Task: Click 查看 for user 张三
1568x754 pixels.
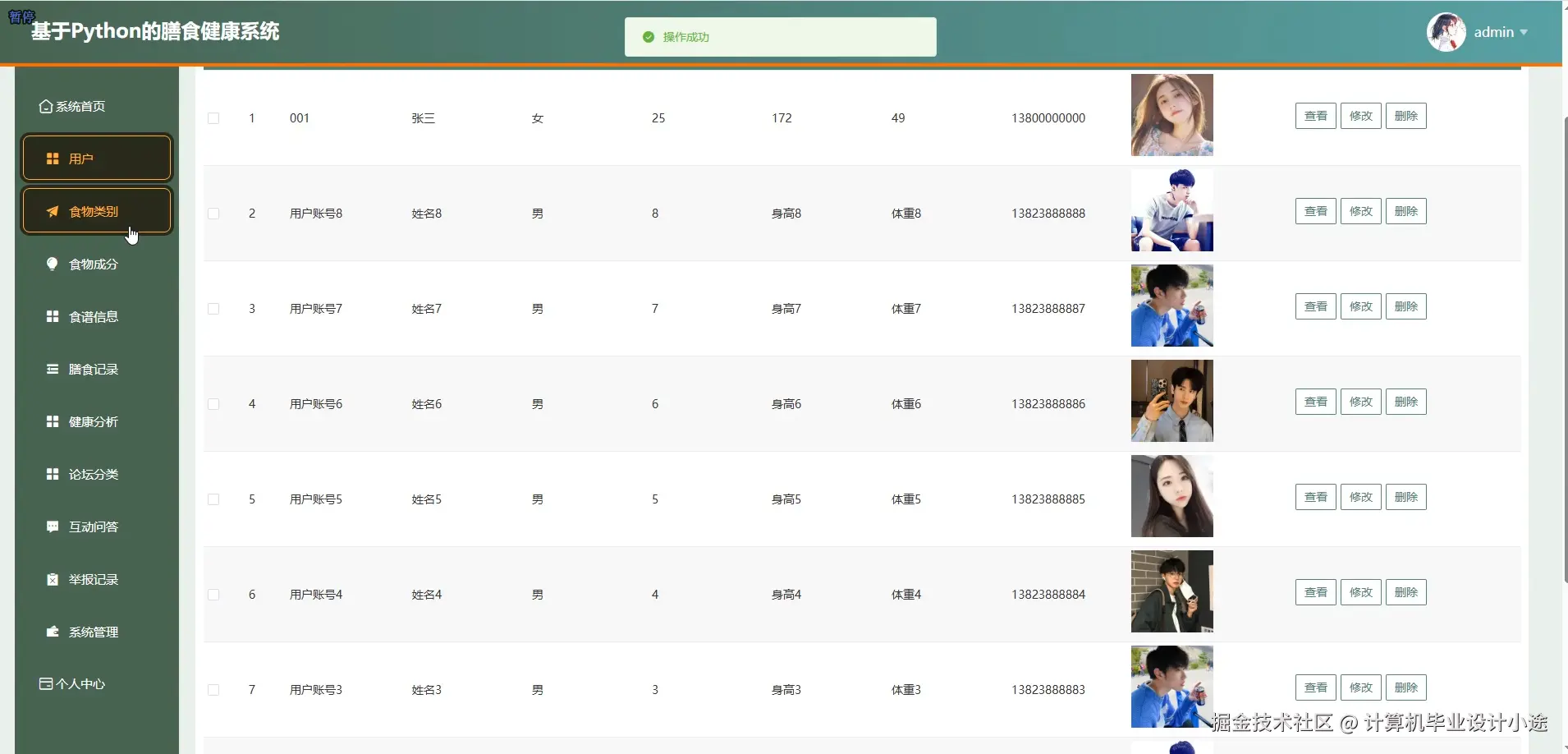Action: pos(1316,116)
